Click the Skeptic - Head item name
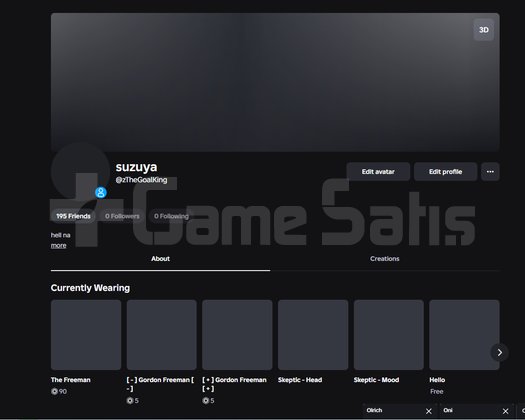The height and width of the screenshot is (420, 525). (x=300, y=380)
